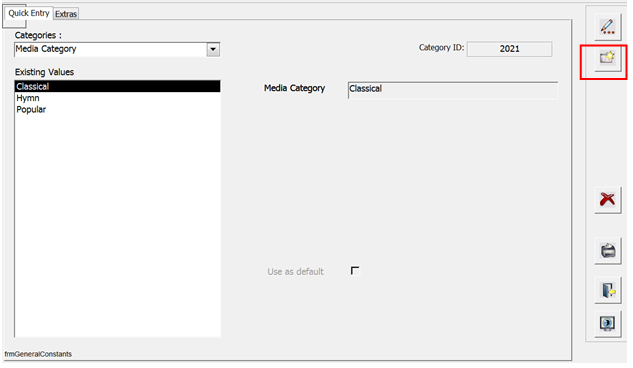Click the Media Category value field
Viewport: 633px width, 368px height.
click(x=453, y=90)
